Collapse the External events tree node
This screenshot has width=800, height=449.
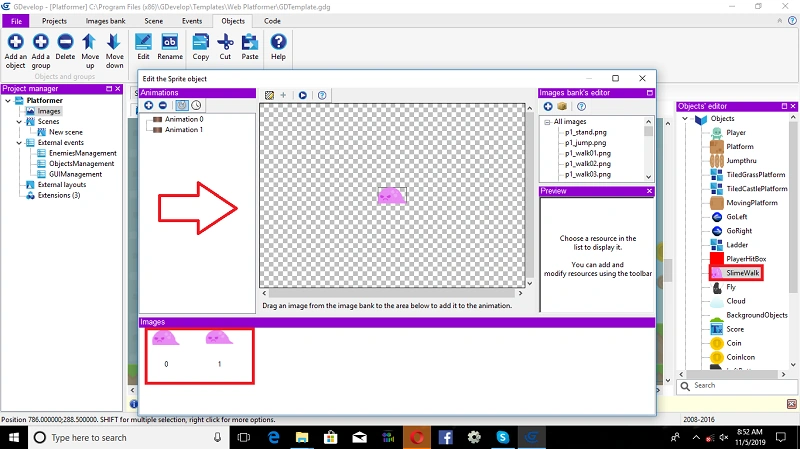[19, 143]
